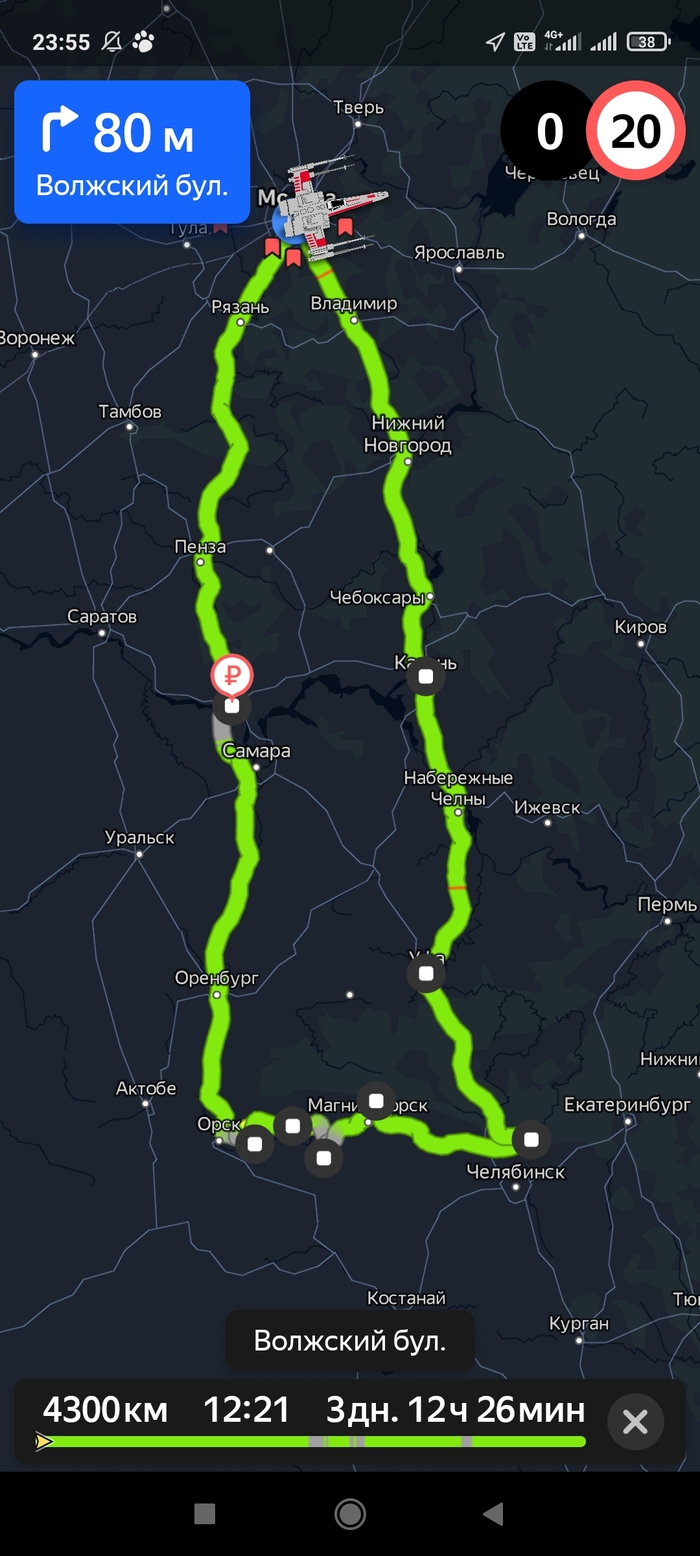
Task: Tap the waypoint marker closest to Орск
Action: (x=254, y=1143)
